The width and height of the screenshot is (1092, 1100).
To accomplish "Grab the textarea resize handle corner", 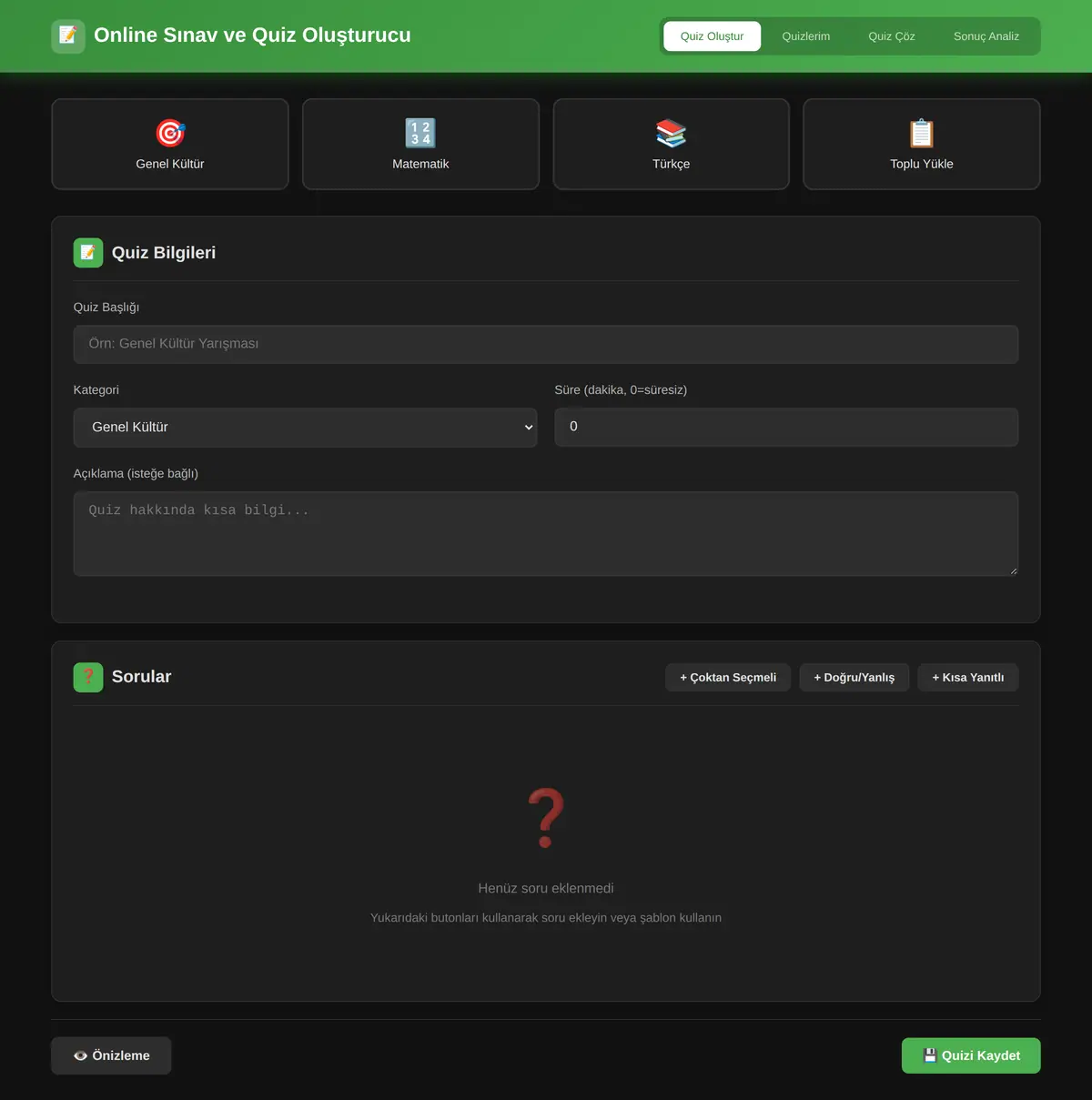I will coord(1013,570).
